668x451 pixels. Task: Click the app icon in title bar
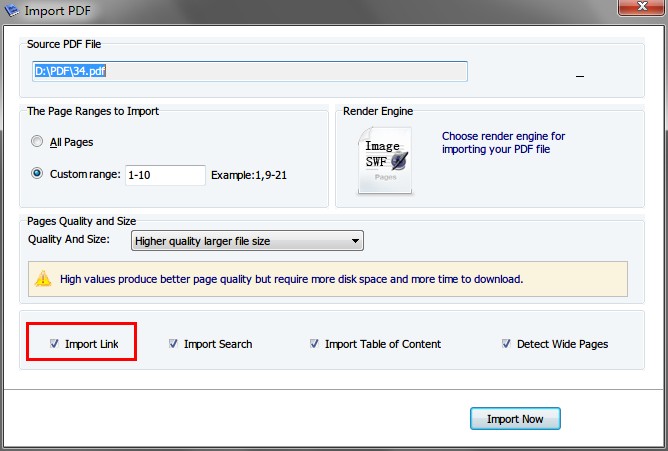point(12,10)
